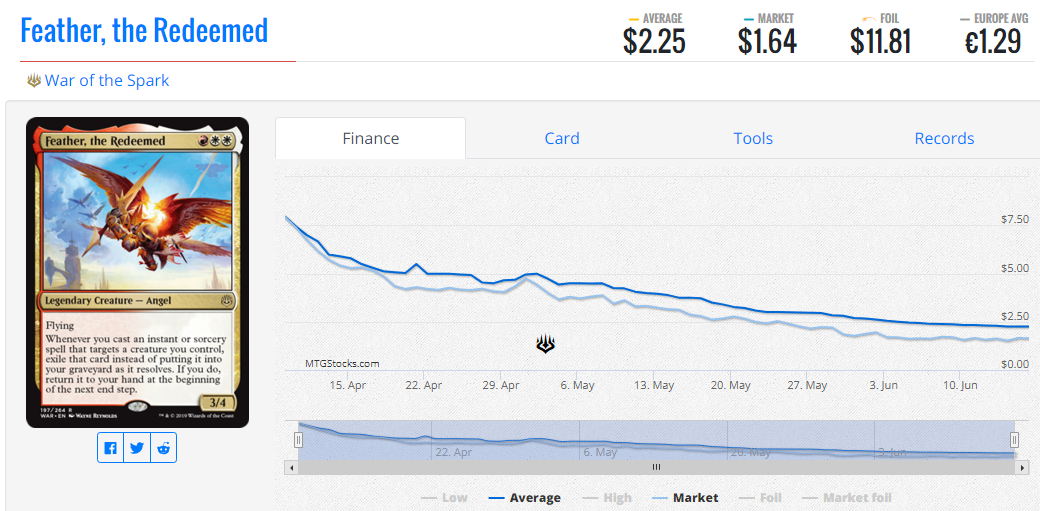Click the $2.50 y-axis label

point(1015,315)
